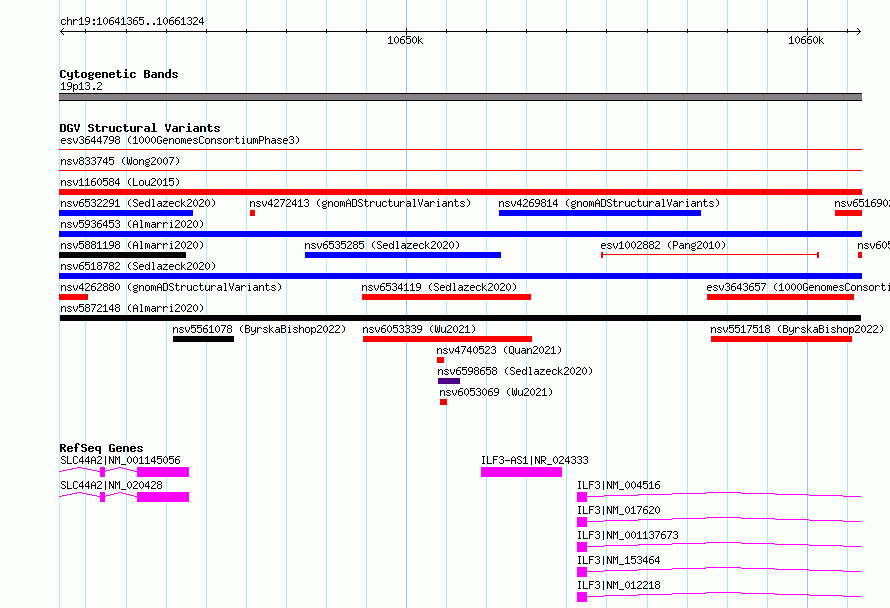Click the small red nsv4272413 gnomAD variant marker
The image size is (890, 608).
pos(253,213)
